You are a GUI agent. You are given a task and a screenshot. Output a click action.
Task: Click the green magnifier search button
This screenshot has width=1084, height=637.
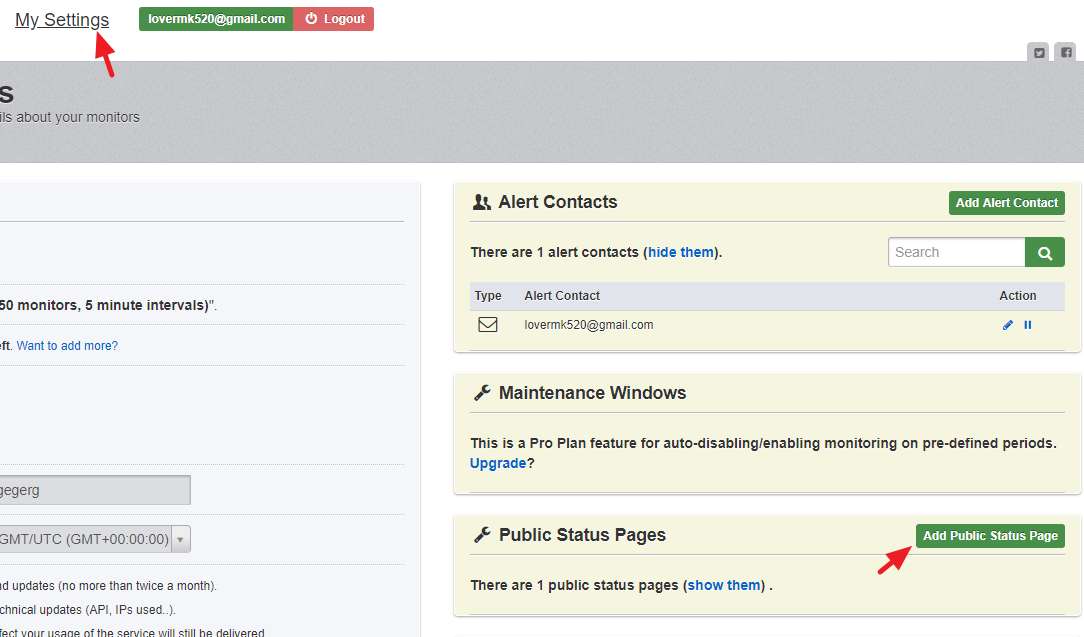(1045, 253)
